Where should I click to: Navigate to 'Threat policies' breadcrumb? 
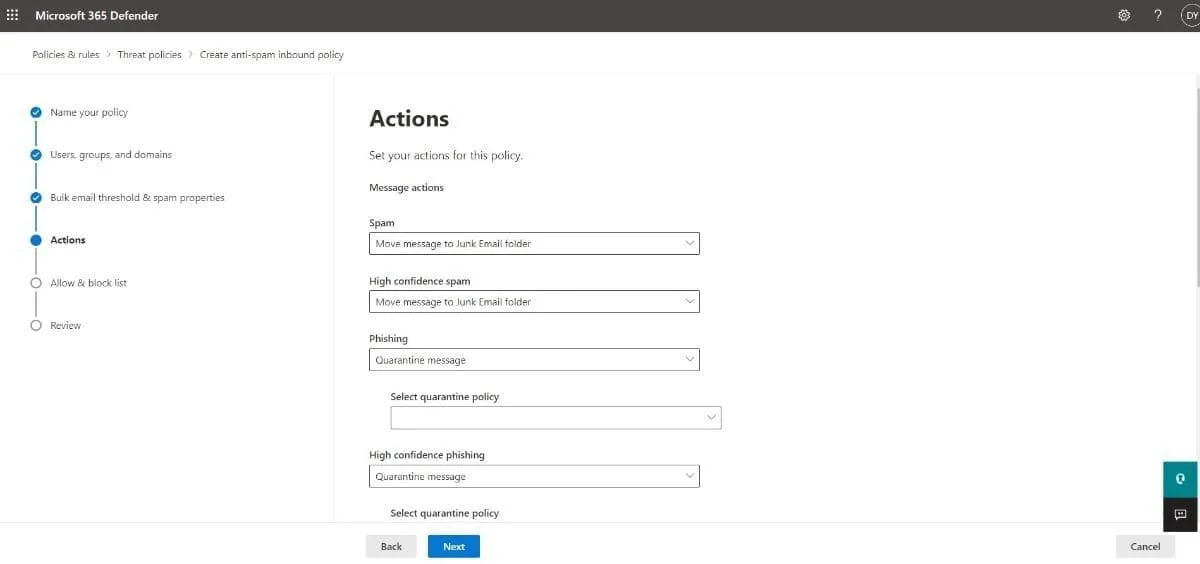click(x=149, y=55)
